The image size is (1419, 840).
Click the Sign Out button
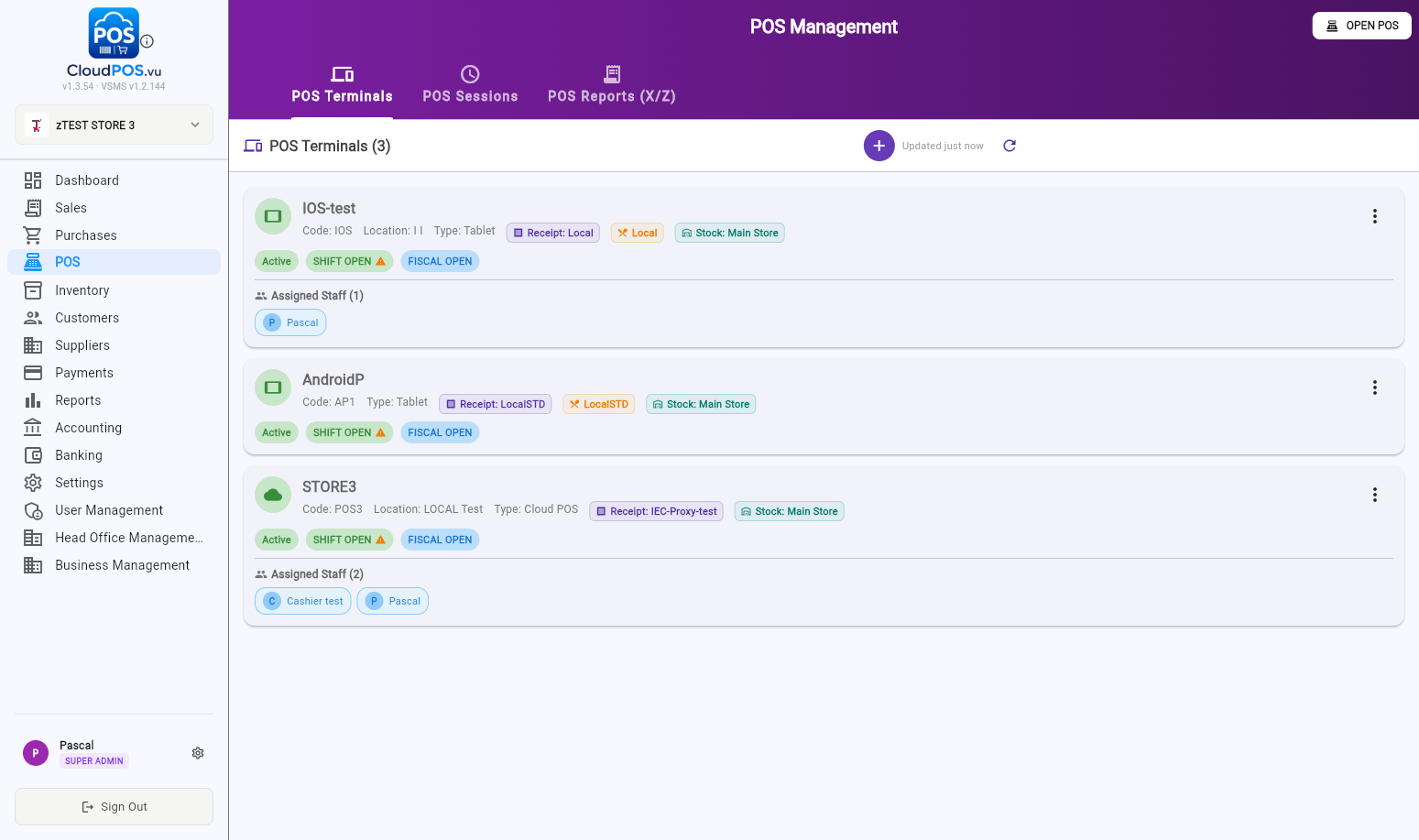click(114, 807)
